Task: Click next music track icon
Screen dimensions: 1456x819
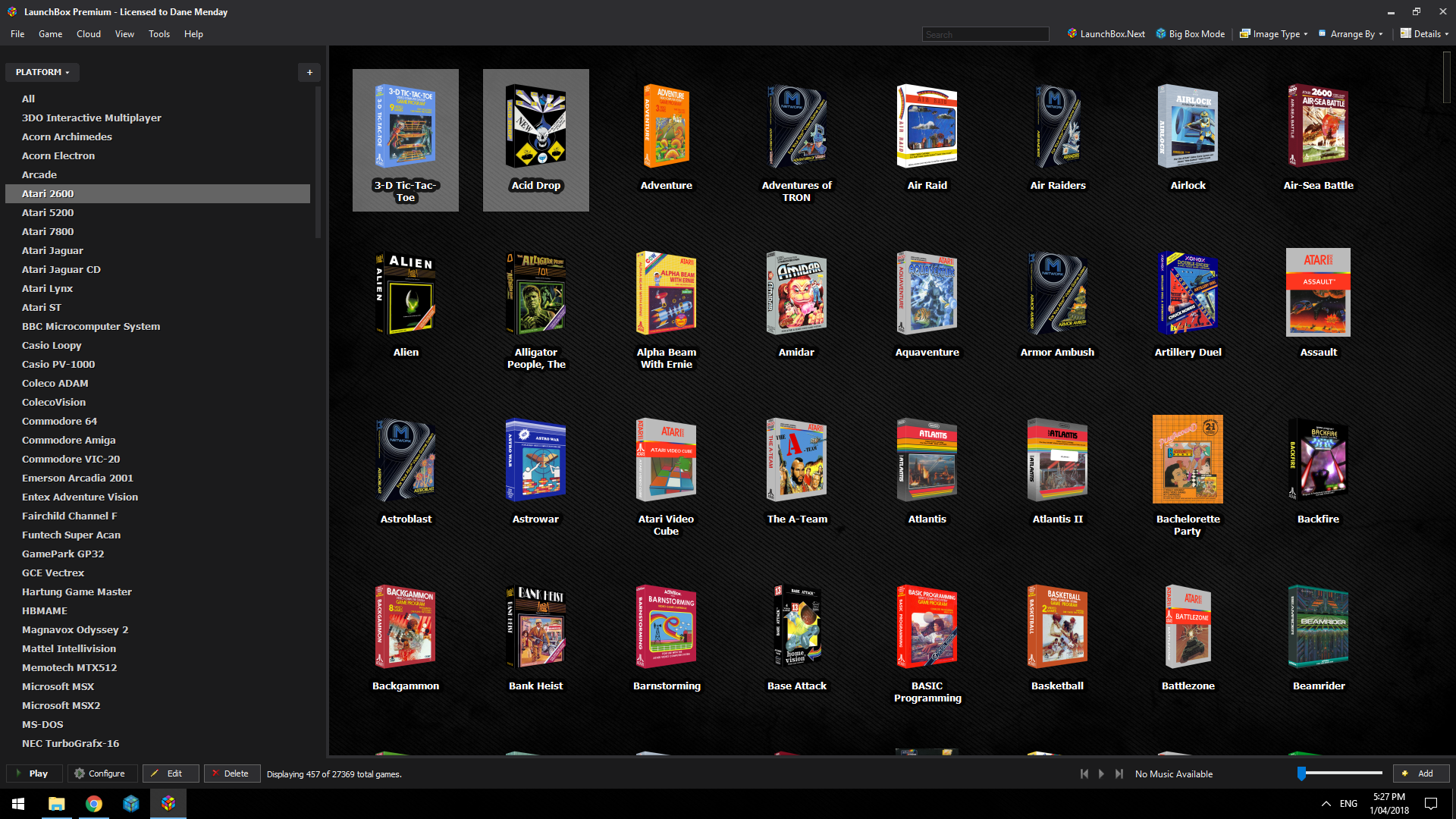Action: (1119, 773)
